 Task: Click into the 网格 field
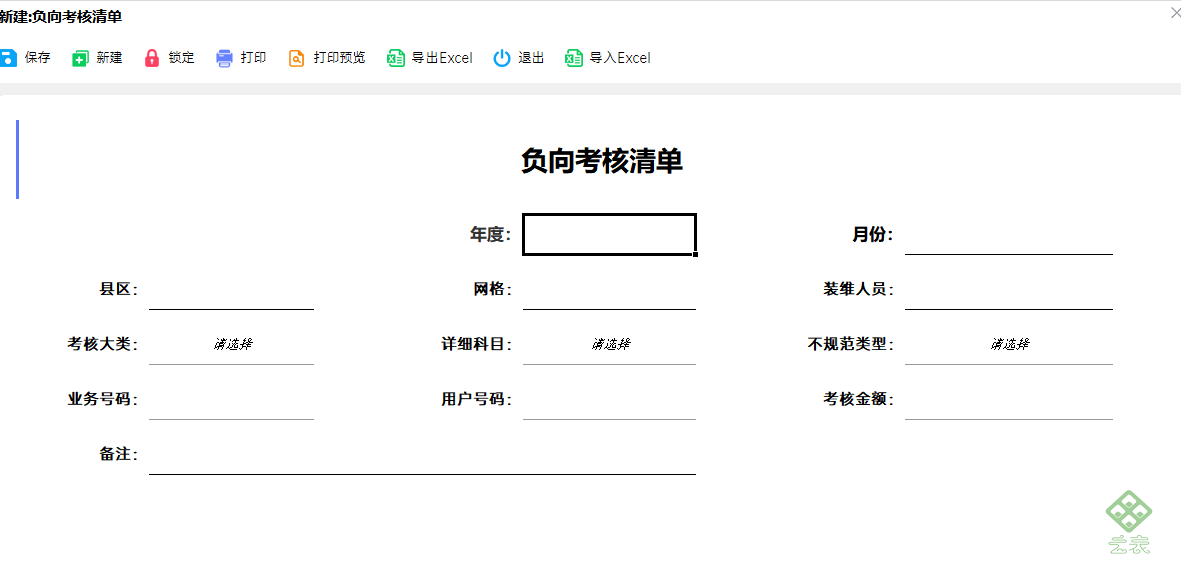click(609, 289)
